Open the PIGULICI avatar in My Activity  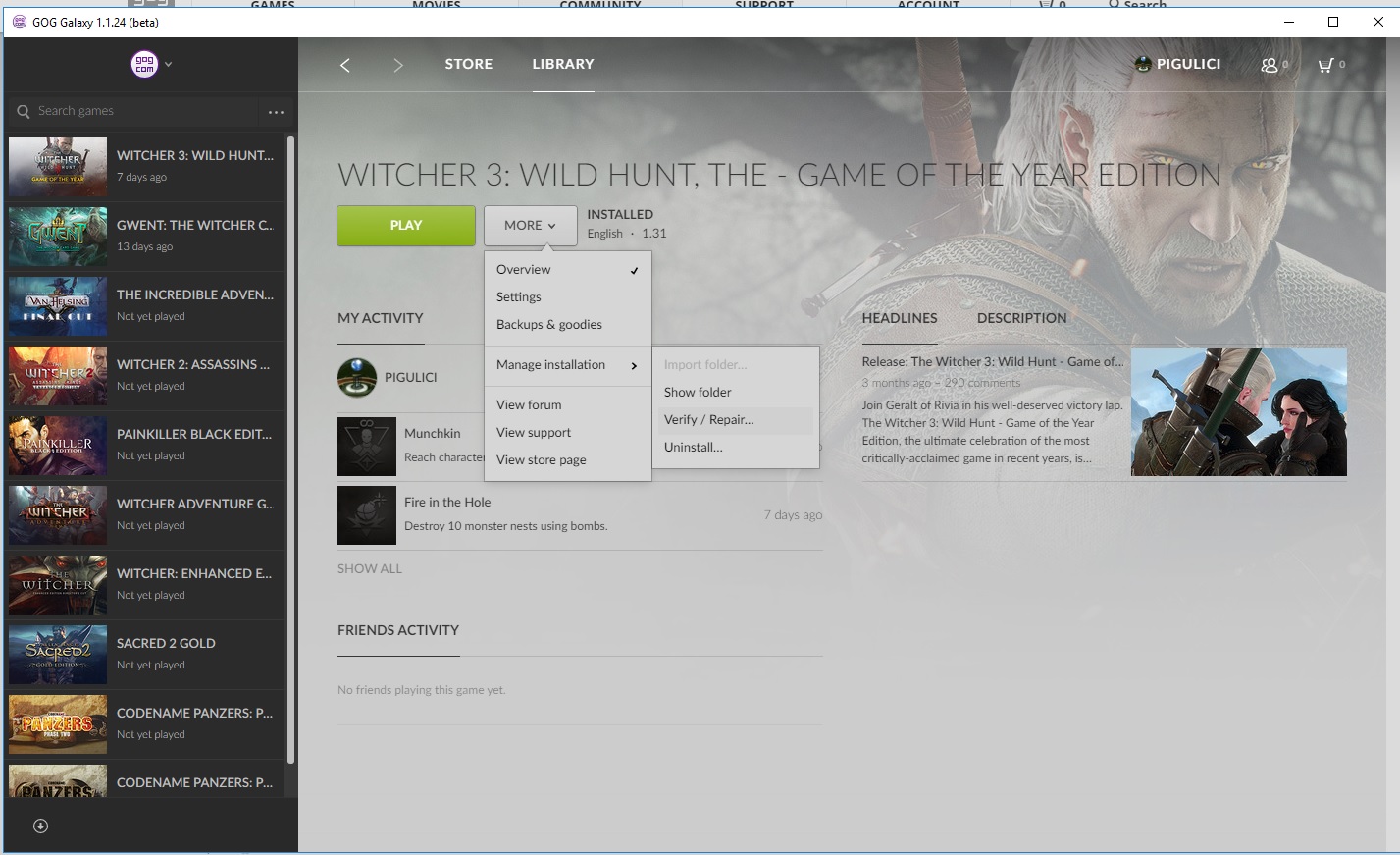[x=357, y=377]
